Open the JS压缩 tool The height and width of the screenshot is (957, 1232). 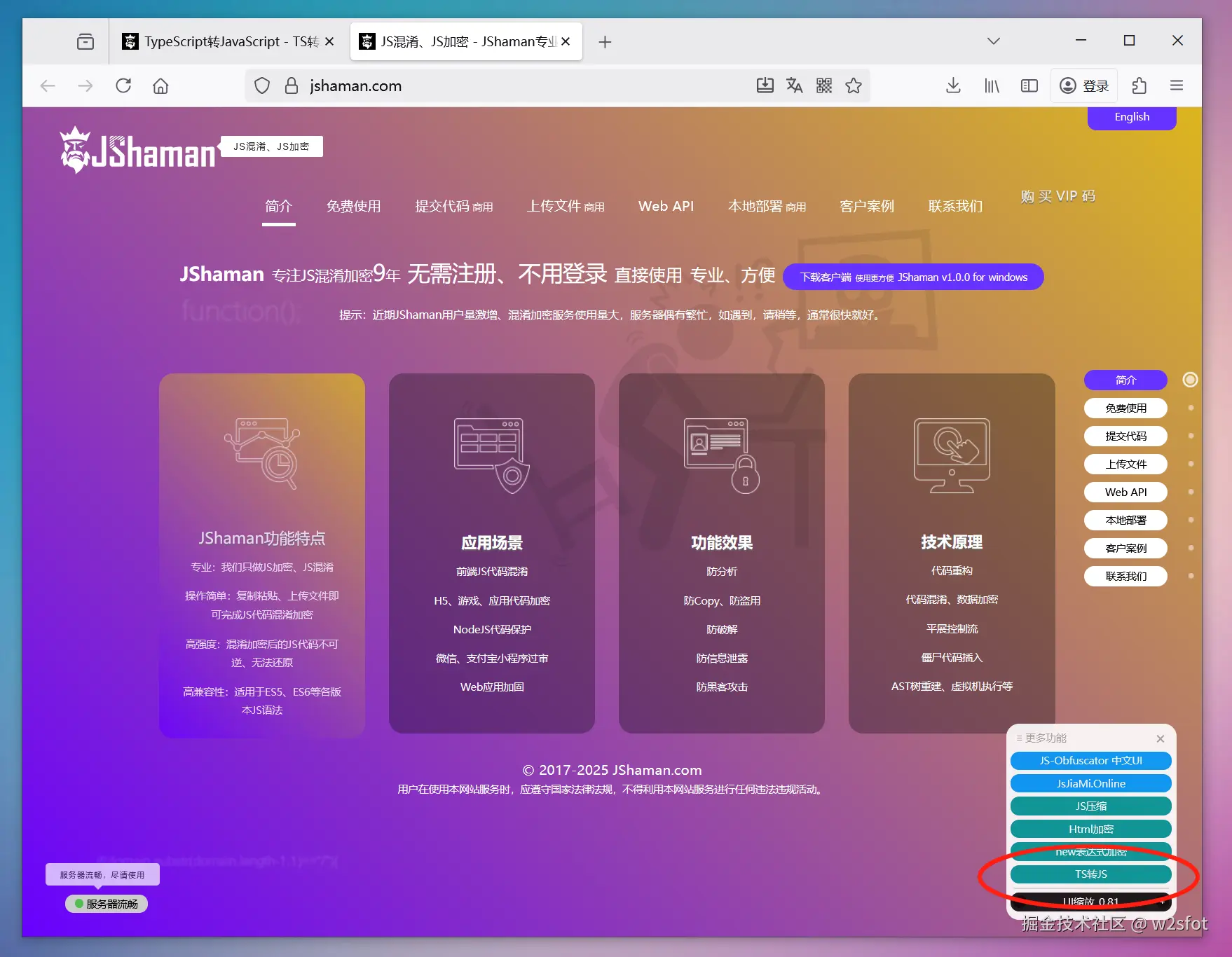(1090, 806)
